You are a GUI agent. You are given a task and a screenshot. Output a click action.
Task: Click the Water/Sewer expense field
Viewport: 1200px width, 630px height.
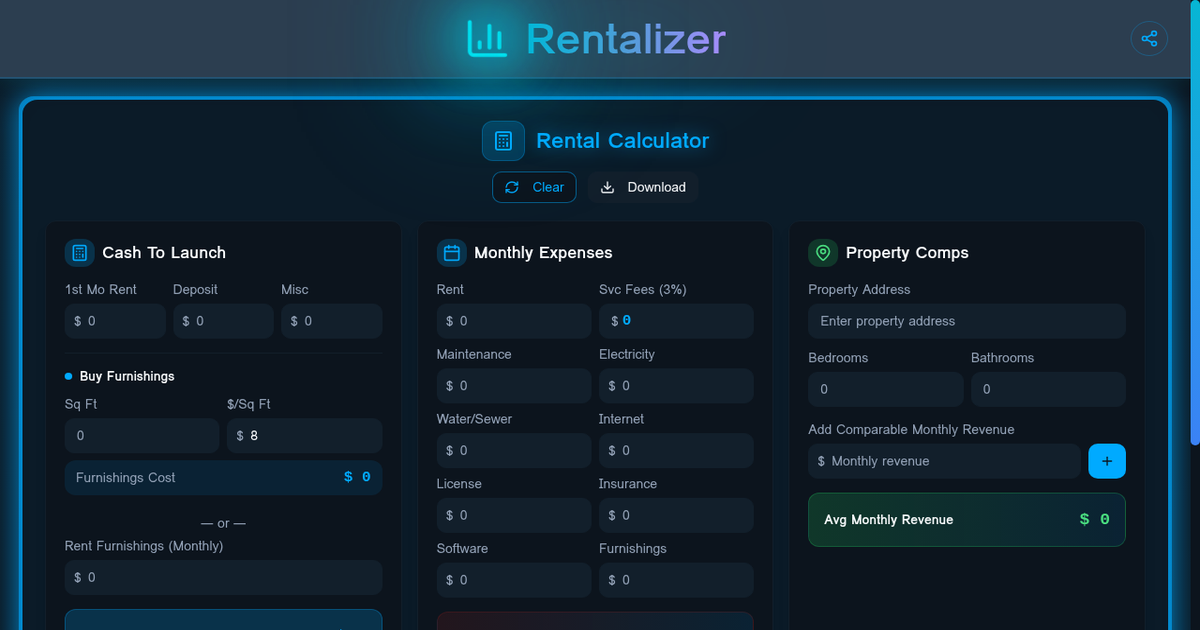coord(514,451)
